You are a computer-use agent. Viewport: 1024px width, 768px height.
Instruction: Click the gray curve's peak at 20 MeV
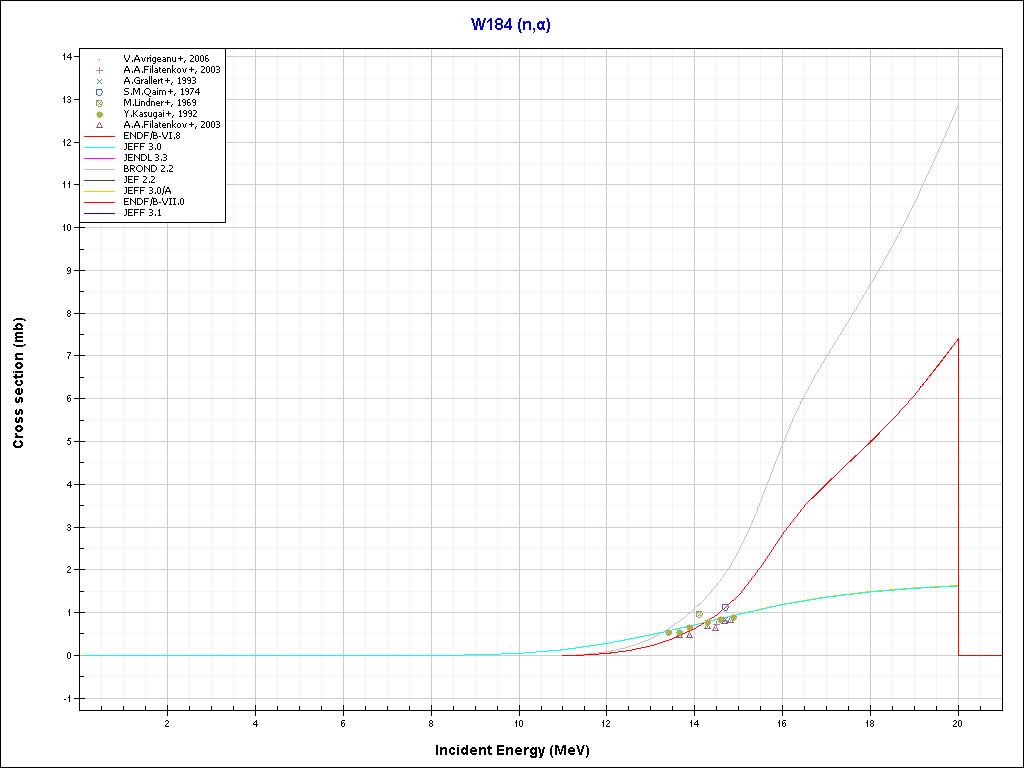click(958, 105)
